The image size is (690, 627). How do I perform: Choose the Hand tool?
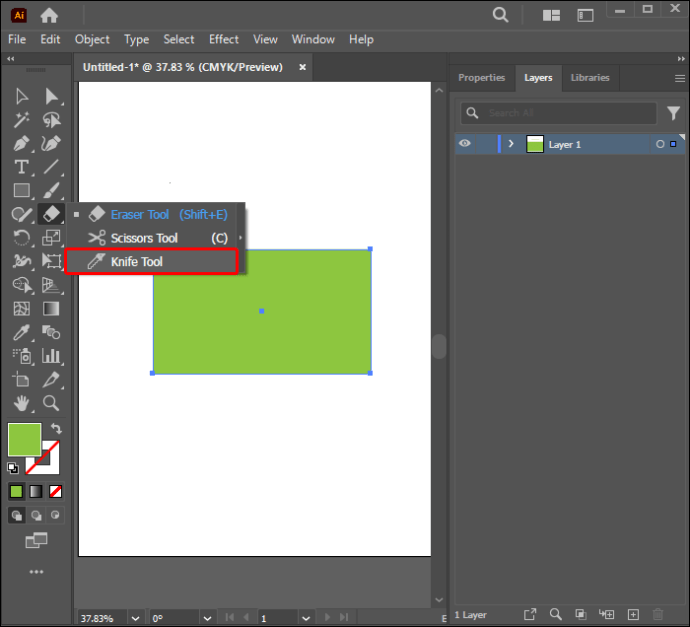click(x=22, y=403)
